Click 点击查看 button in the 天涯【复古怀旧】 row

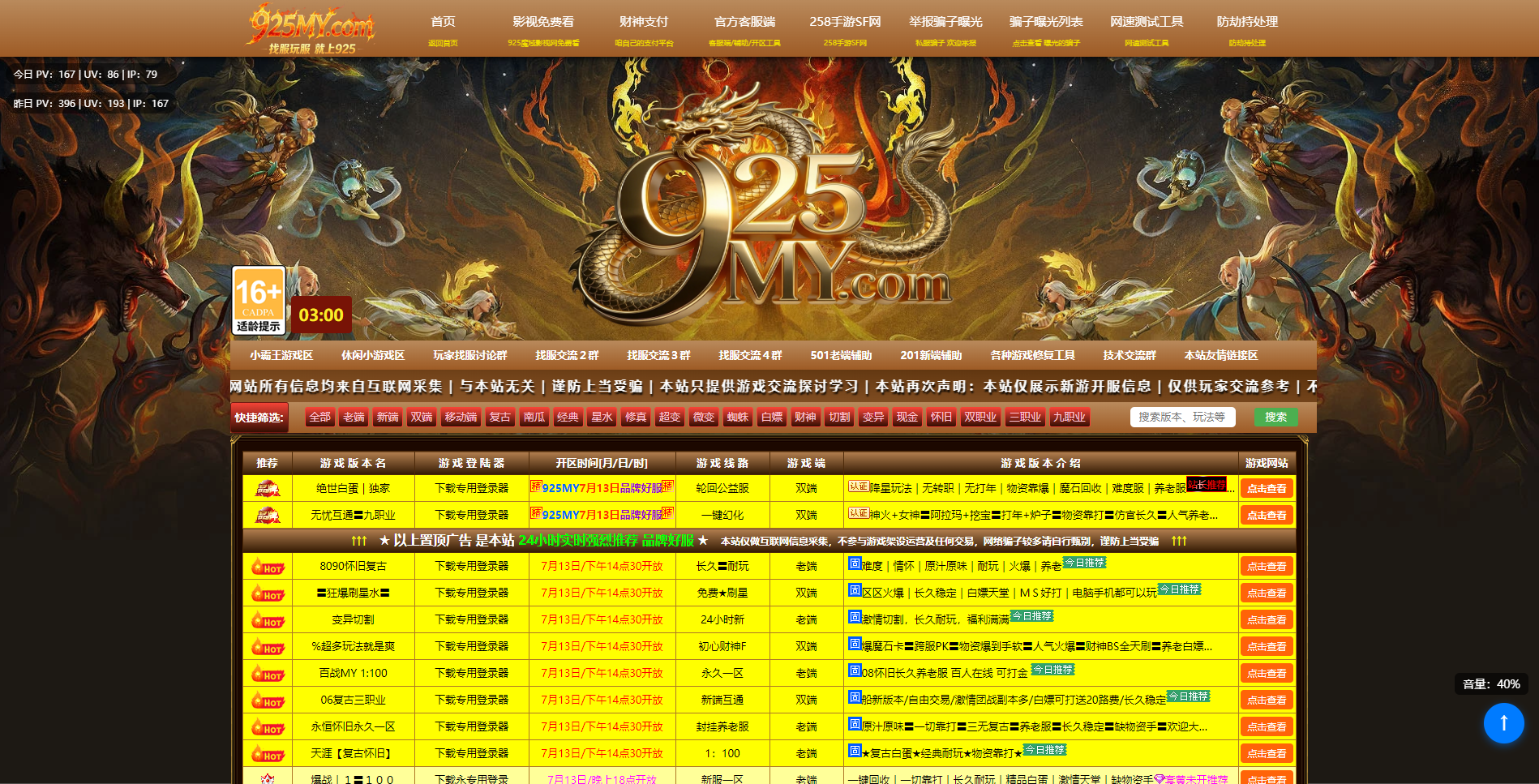(x=1267, y=753)
